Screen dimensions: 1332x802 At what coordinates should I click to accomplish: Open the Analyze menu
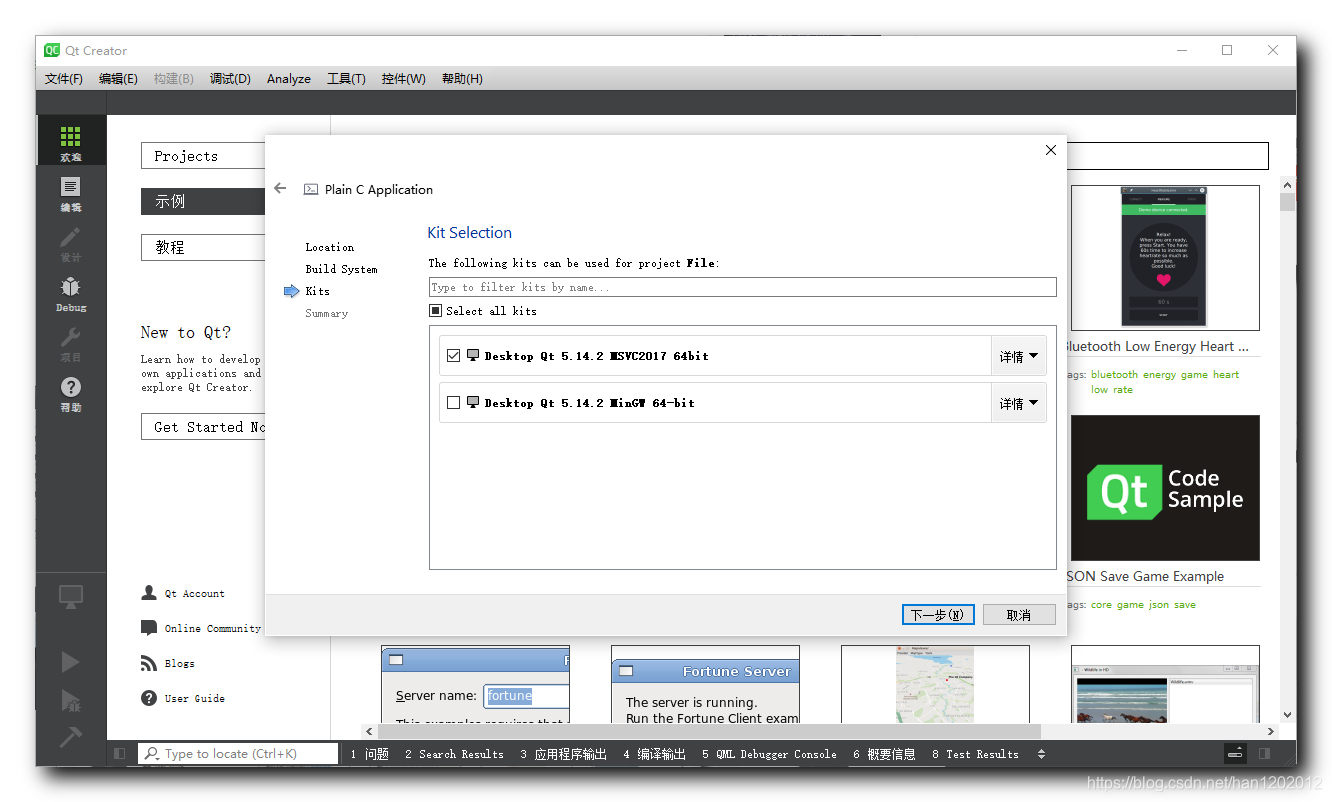[x=289, y=79]
